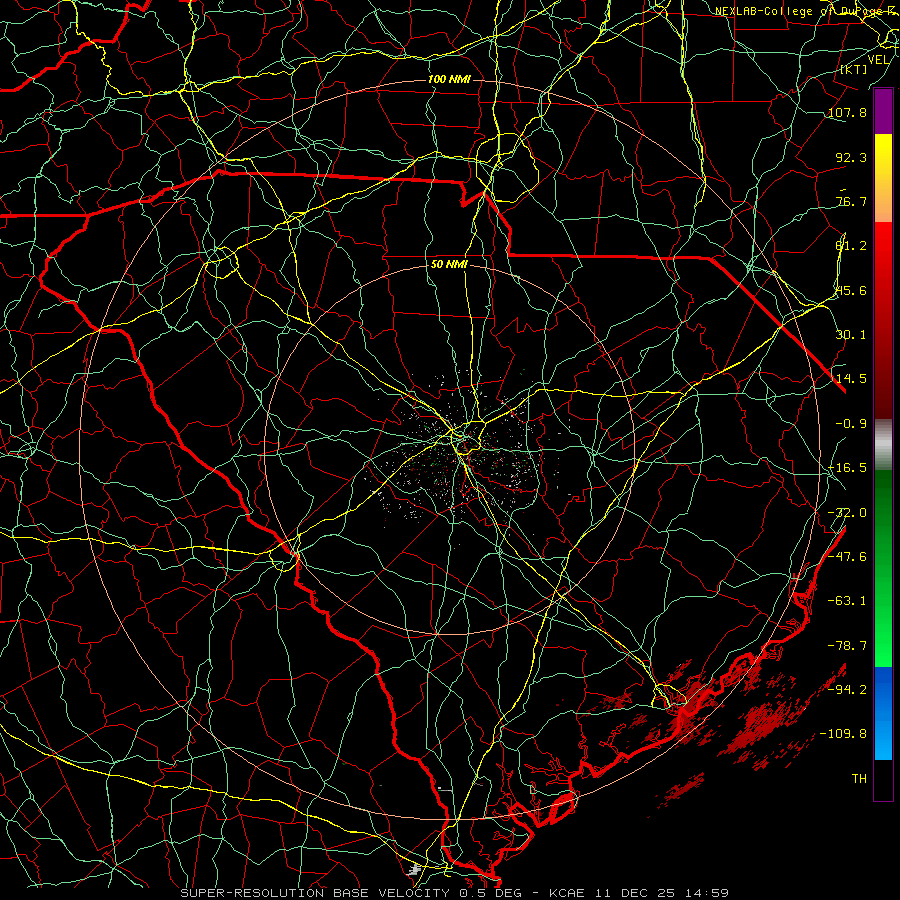Image resolution: width=900 pixels, height=900 pixels.
Task: Click the TH legend label
Action: point(859,779)
